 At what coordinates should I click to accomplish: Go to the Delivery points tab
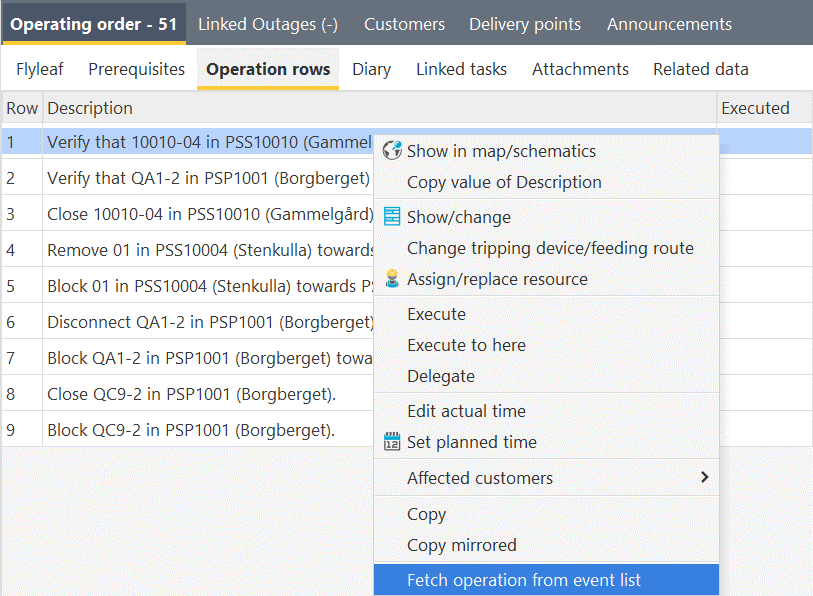tap(525, 24)
